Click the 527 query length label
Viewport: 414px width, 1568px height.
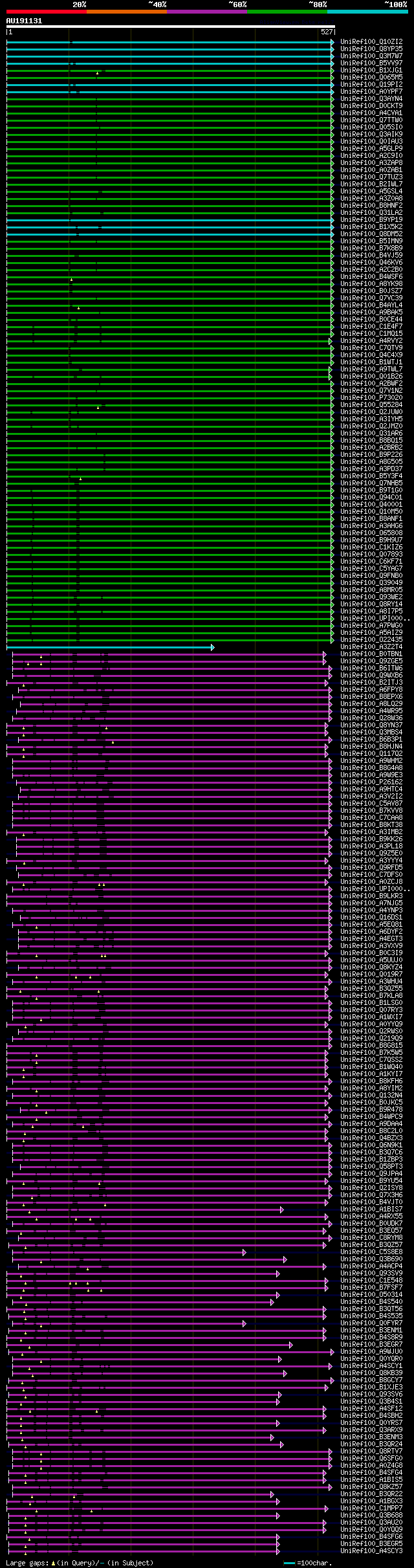pos(327,32)
